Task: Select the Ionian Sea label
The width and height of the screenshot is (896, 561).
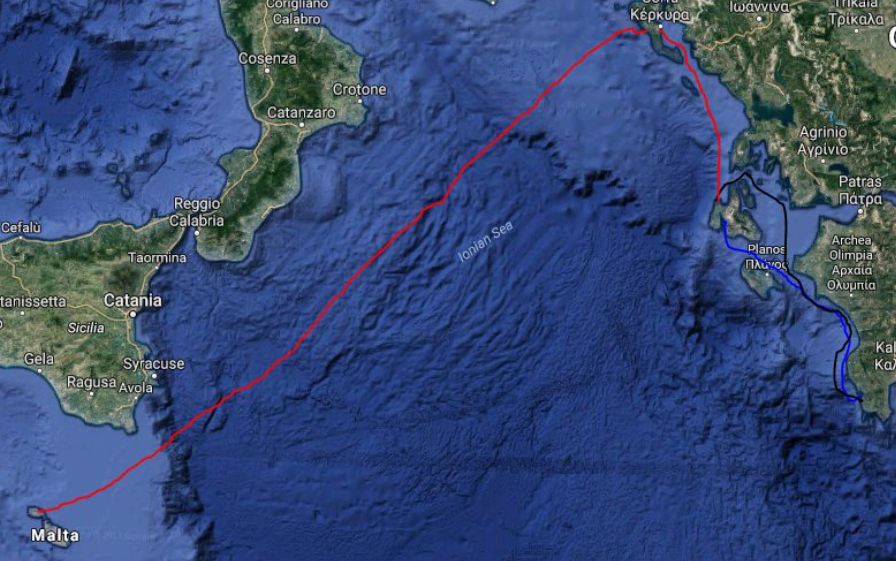Action: pyautogui.click(x=486, y=242)
